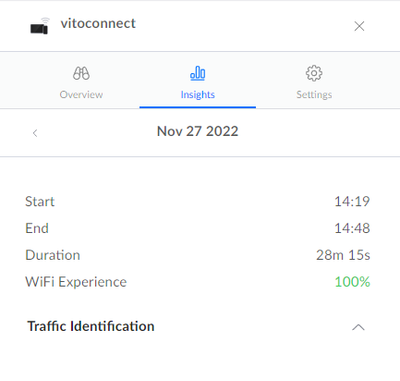Go to previous day with left chevron
Viewport: 400px width, 381px height.
coord(35,133)
